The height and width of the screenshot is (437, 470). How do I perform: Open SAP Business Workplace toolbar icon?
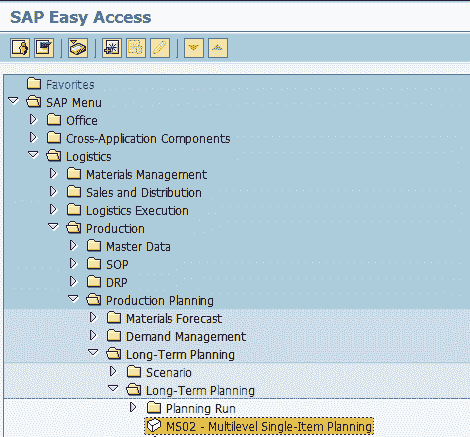point(78,48)
